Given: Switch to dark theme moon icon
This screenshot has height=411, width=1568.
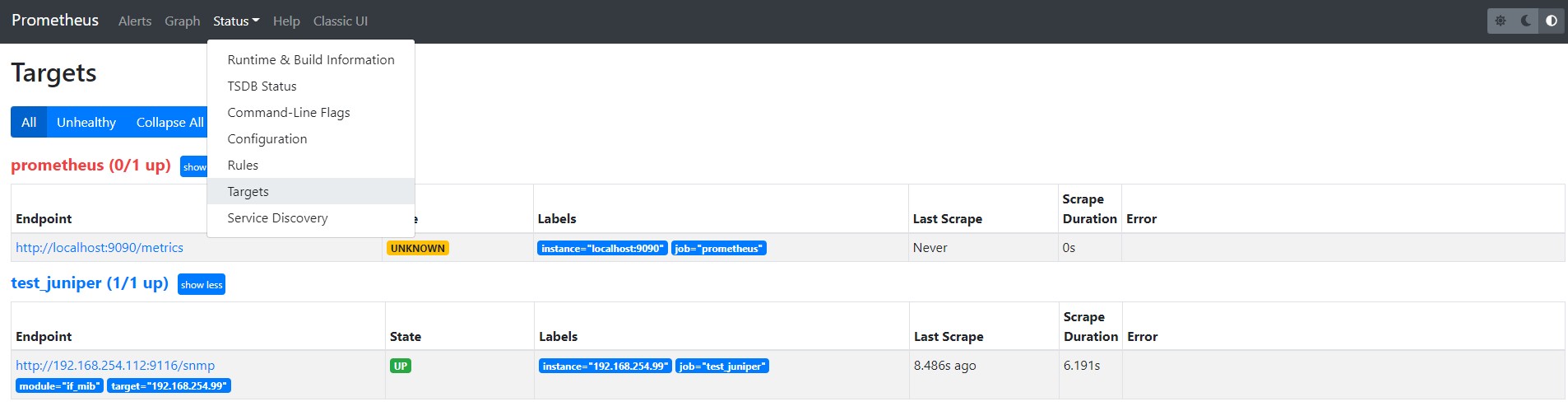Looking at the screenshot, I should 1526,21.
